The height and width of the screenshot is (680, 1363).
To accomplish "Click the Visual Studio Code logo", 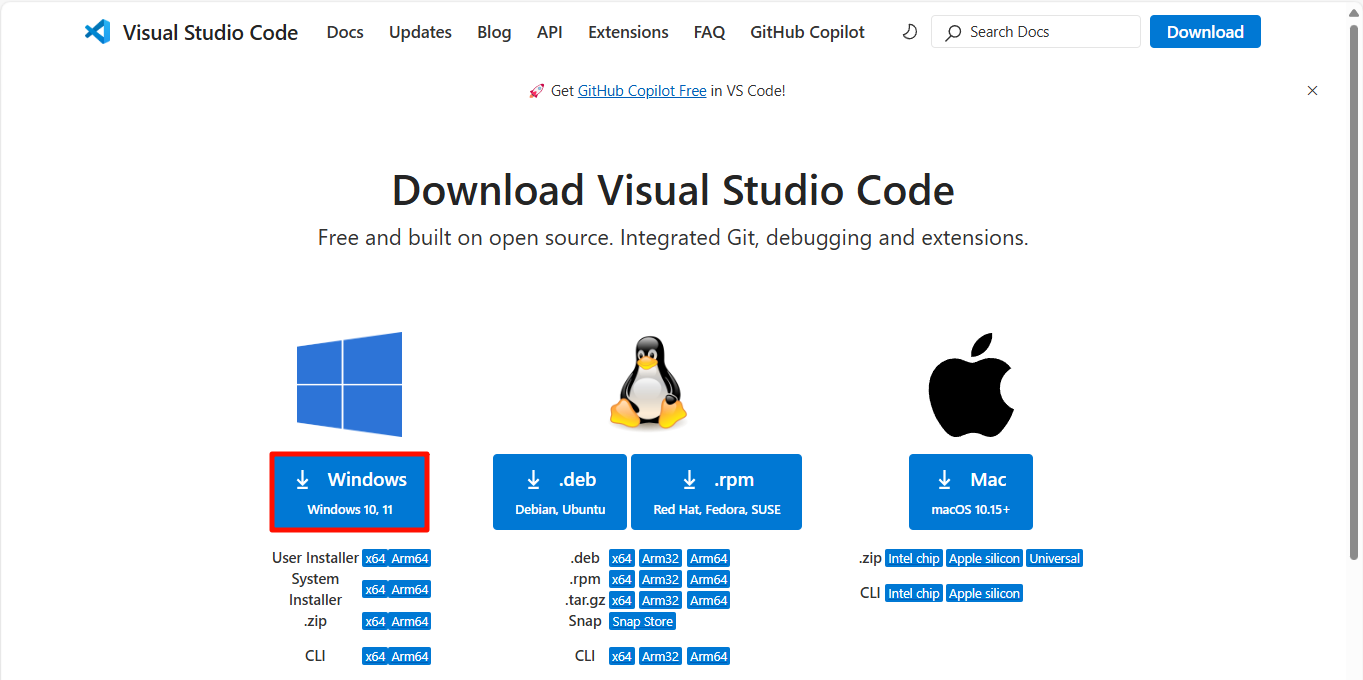I will (97, 31).
